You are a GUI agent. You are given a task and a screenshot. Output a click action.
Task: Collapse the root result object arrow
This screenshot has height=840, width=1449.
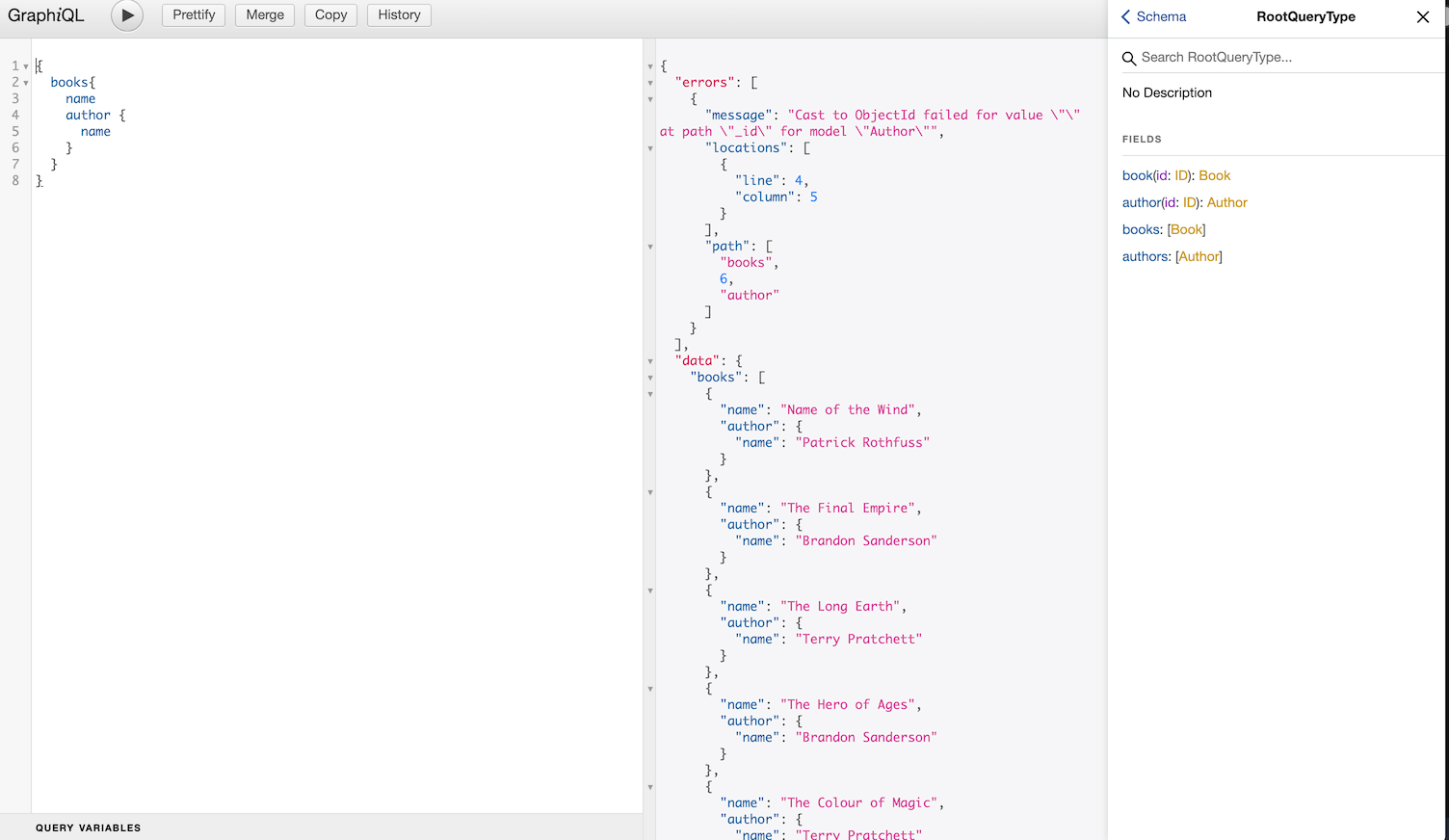click(650, 66)
